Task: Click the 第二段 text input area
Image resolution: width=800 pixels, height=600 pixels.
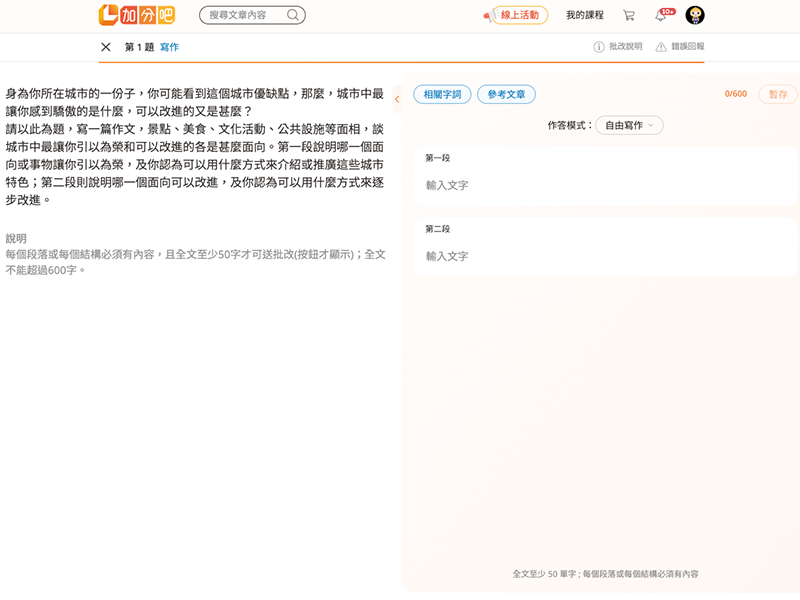Action: tap(605, 256)
